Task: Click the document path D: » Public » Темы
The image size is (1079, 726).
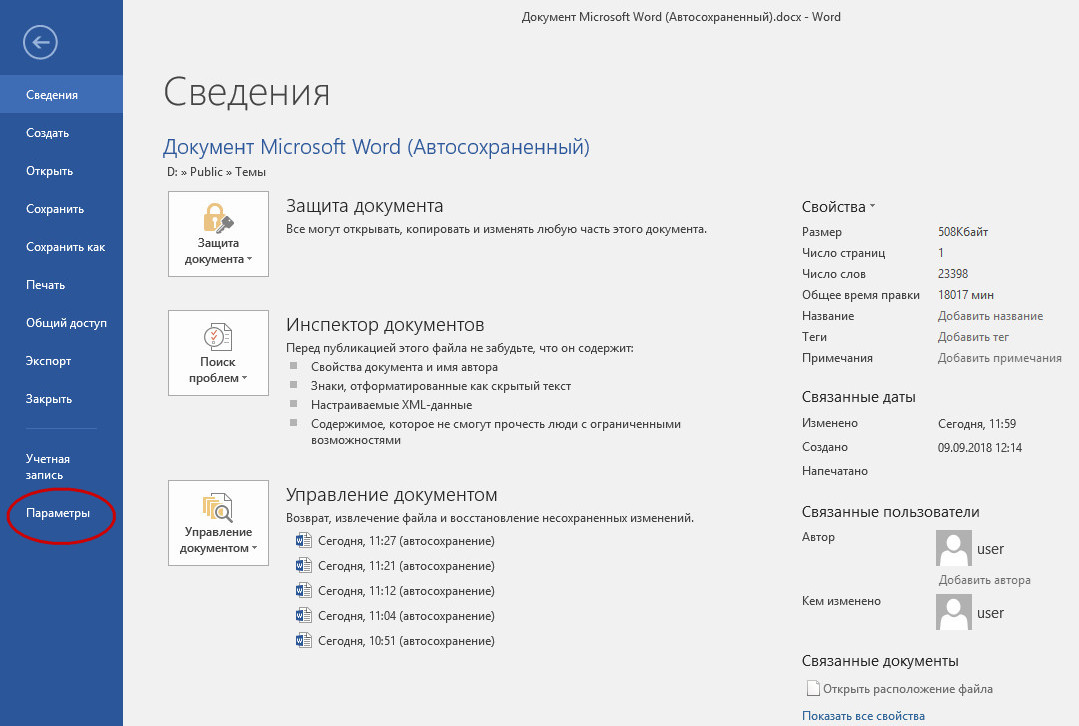Action: coord(216,172)
